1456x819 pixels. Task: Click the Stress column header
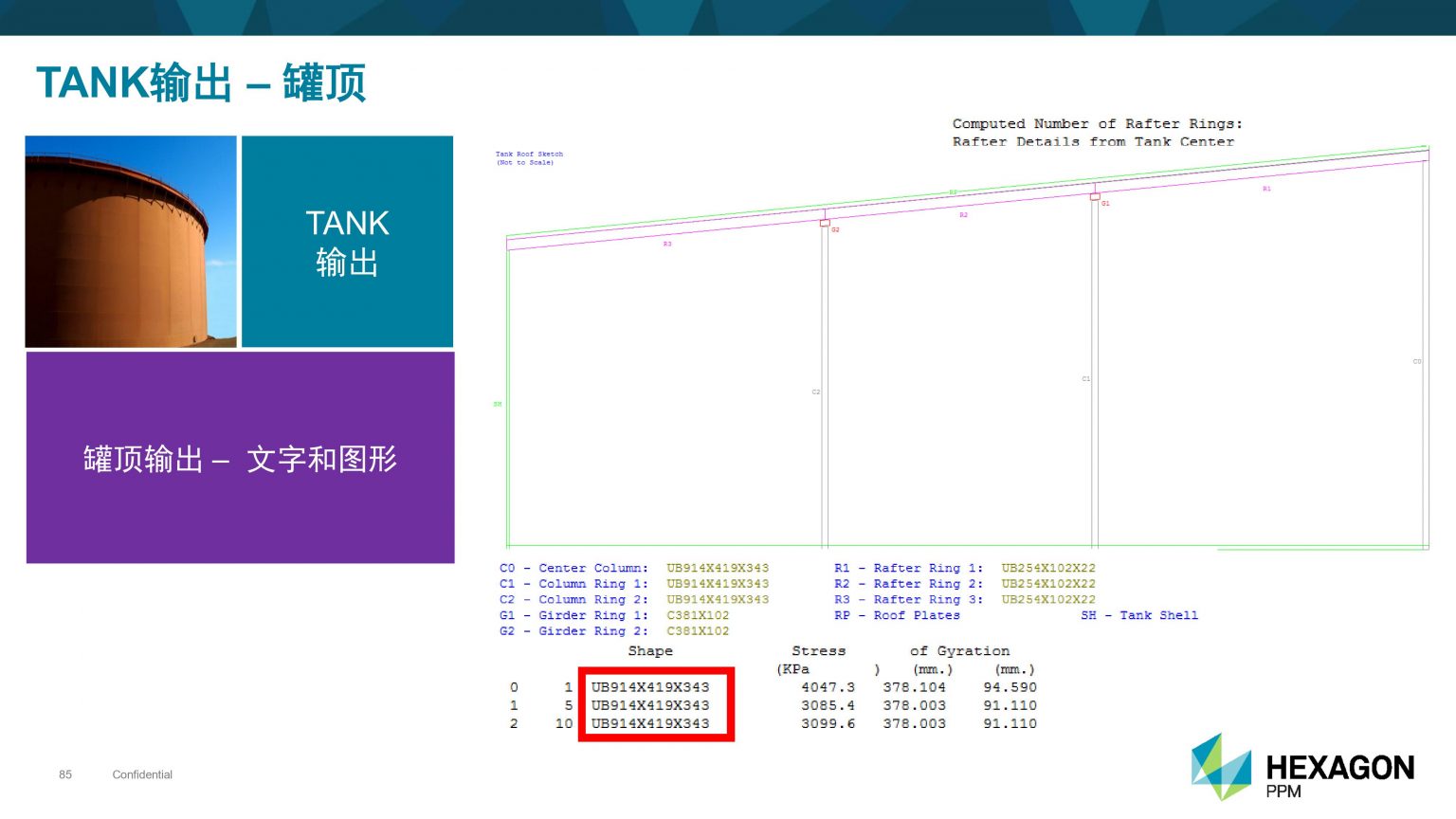818,651
